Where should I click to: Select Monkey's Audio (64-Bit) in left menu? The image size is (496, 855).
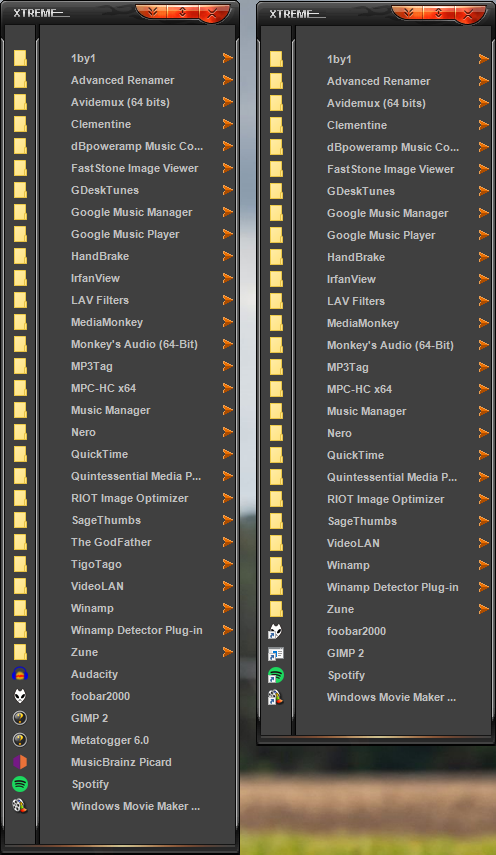(x=134, y=344)
